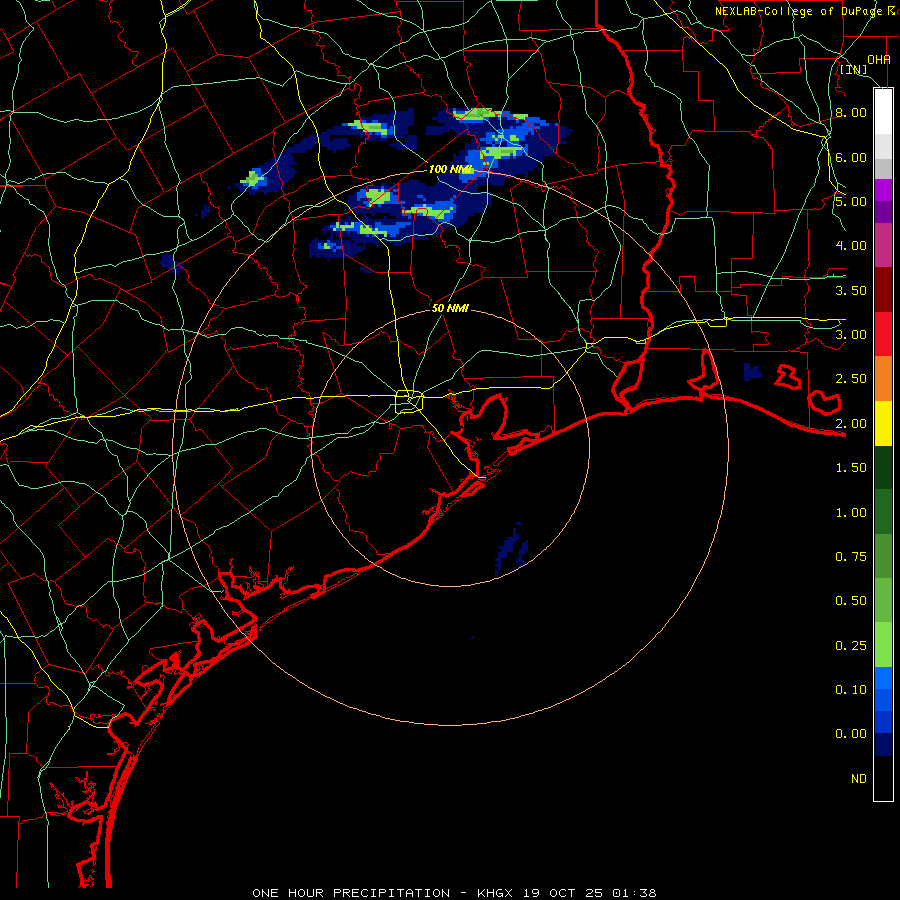The width and height of the screenshot is (900, 900).
Task: Click the 0.00 legend value
Action: [851, 734]
